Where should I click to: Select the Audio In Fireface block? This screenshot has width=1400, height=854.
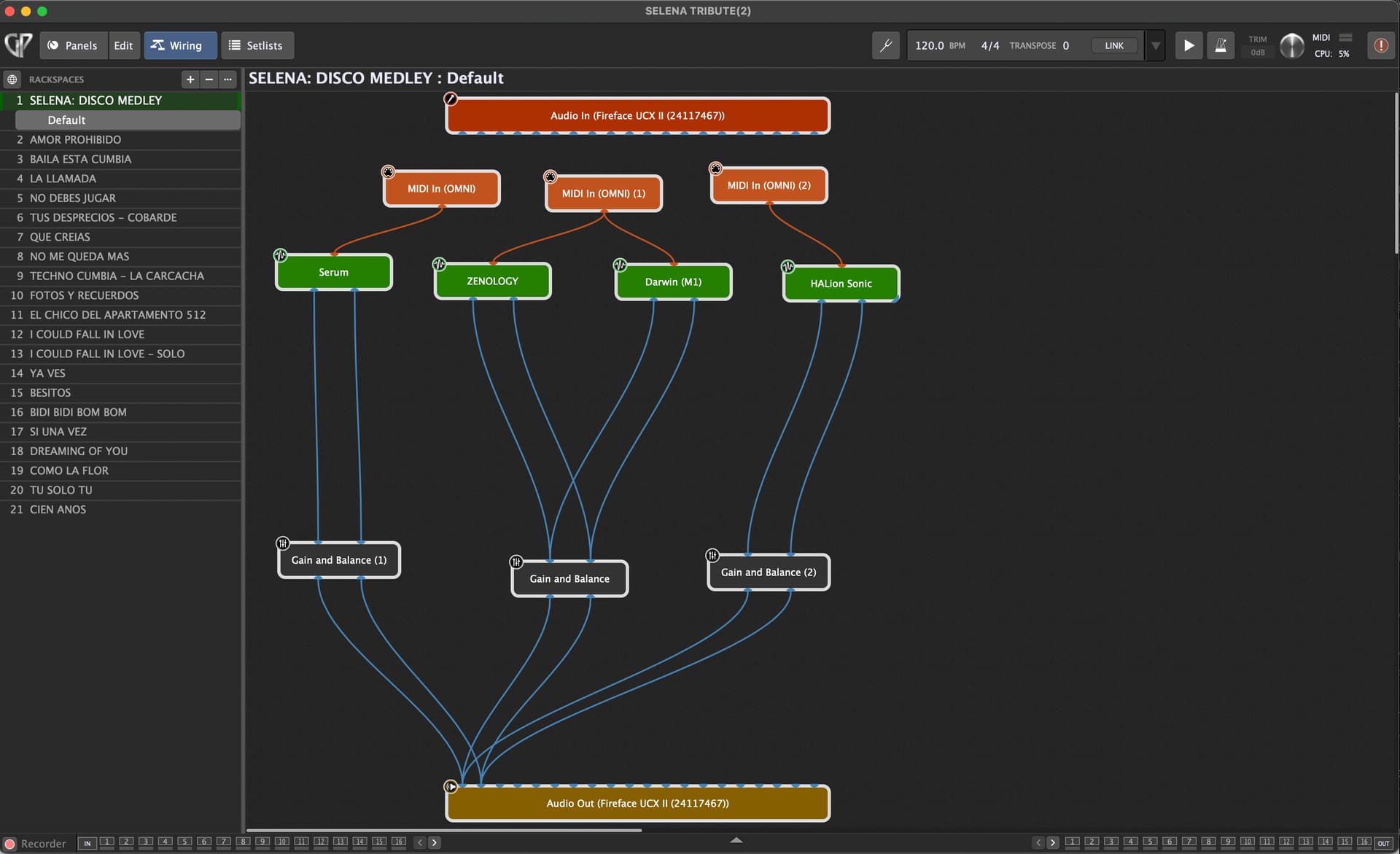637,115
